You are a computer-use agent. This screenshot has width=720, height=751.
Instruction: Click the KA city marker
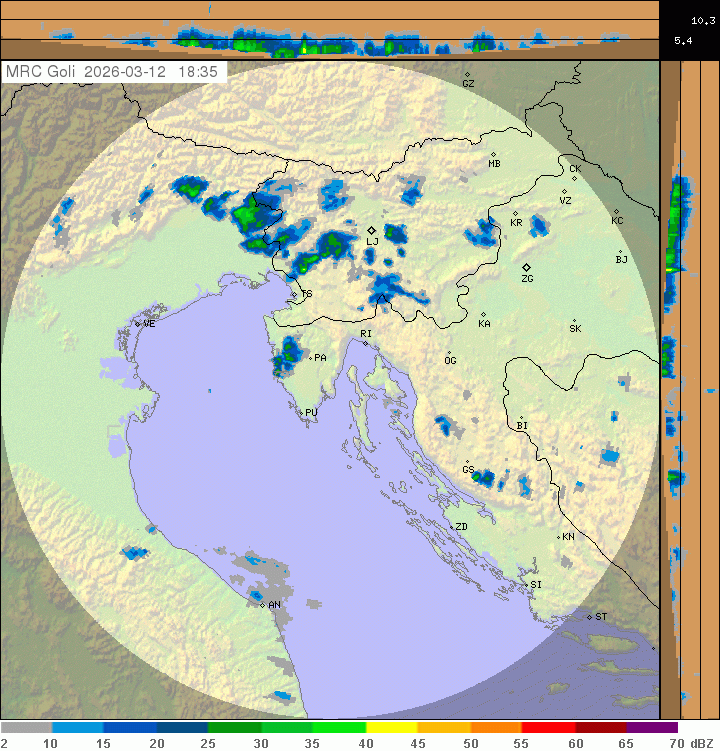(484, 315)
